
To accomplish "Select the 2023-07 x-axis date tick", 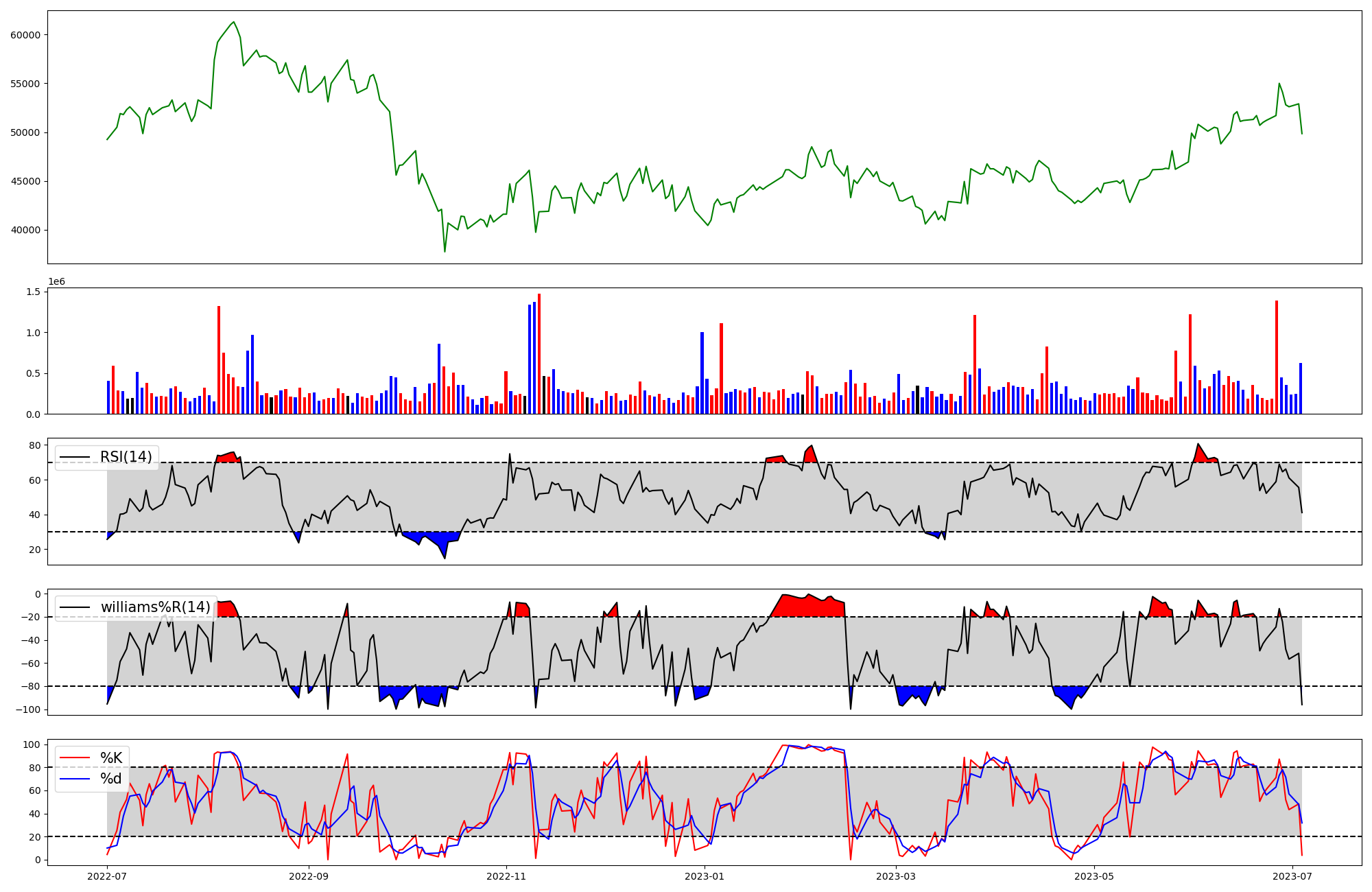I will (1292, 876).
